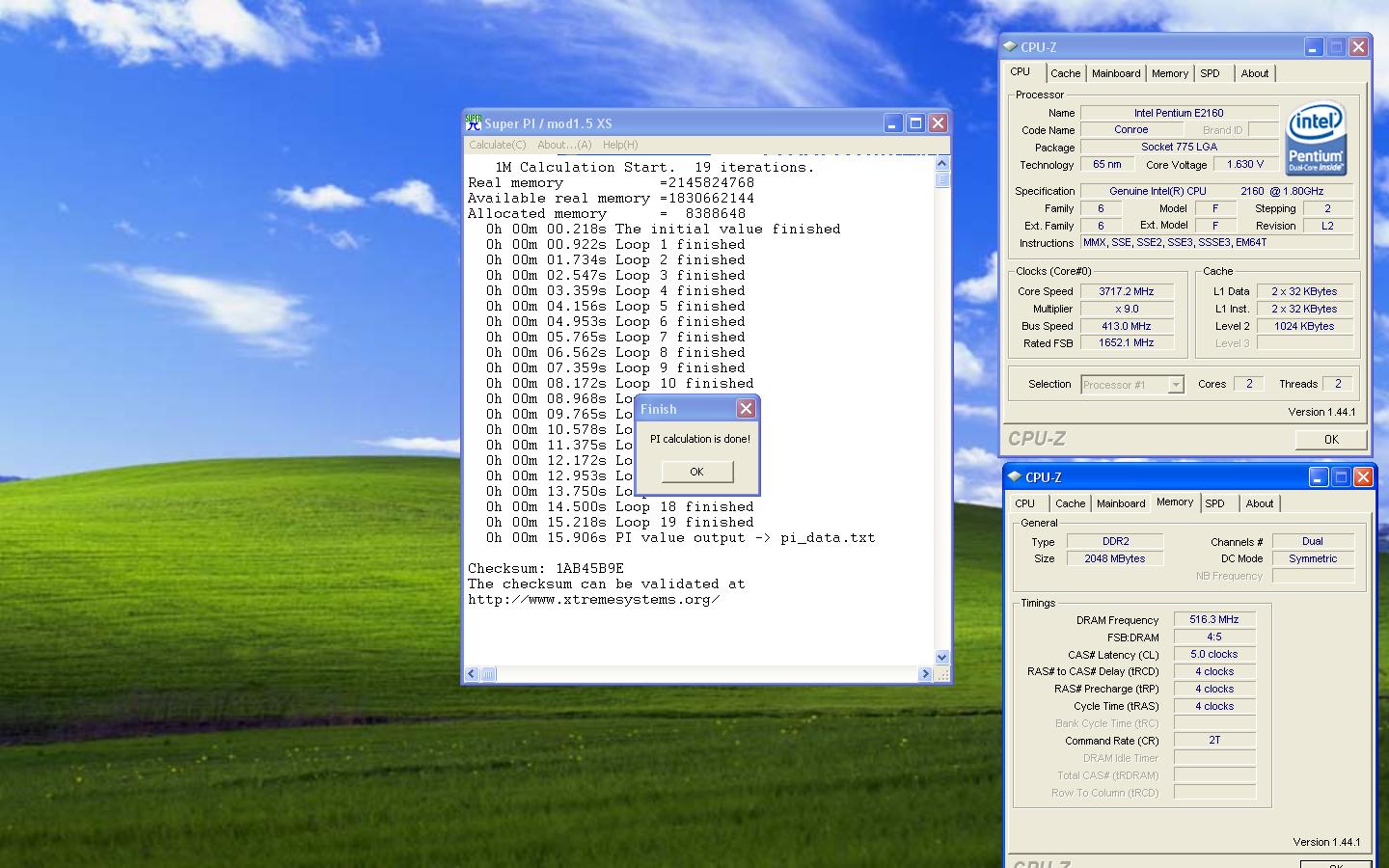Click the DC Mode value Symmetric
Viewport: 1389px width, 868px height.
point(1313,558)
